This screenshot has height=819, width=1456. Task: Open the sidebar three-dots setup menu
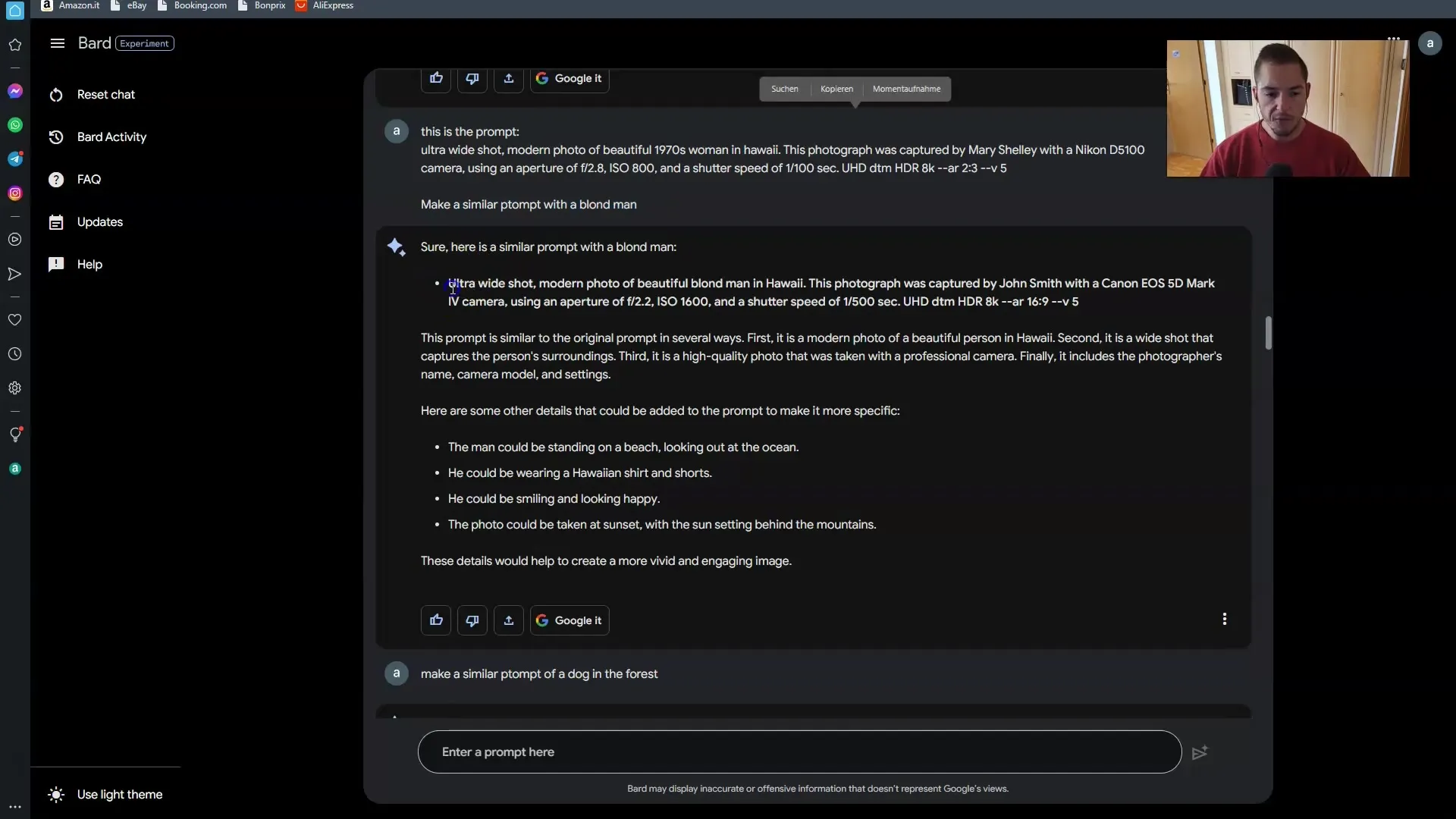click(x=15, y=807)
